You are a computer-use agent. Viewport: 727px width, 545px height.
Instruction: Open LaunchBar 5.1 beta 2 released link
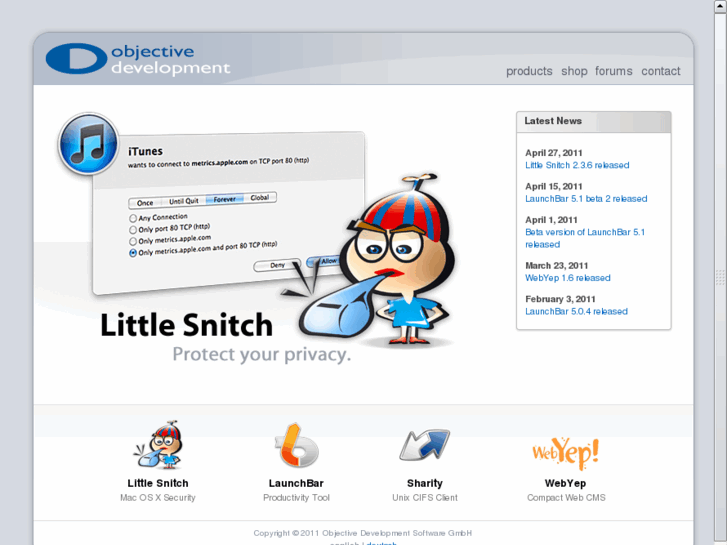tap(586, 199)
